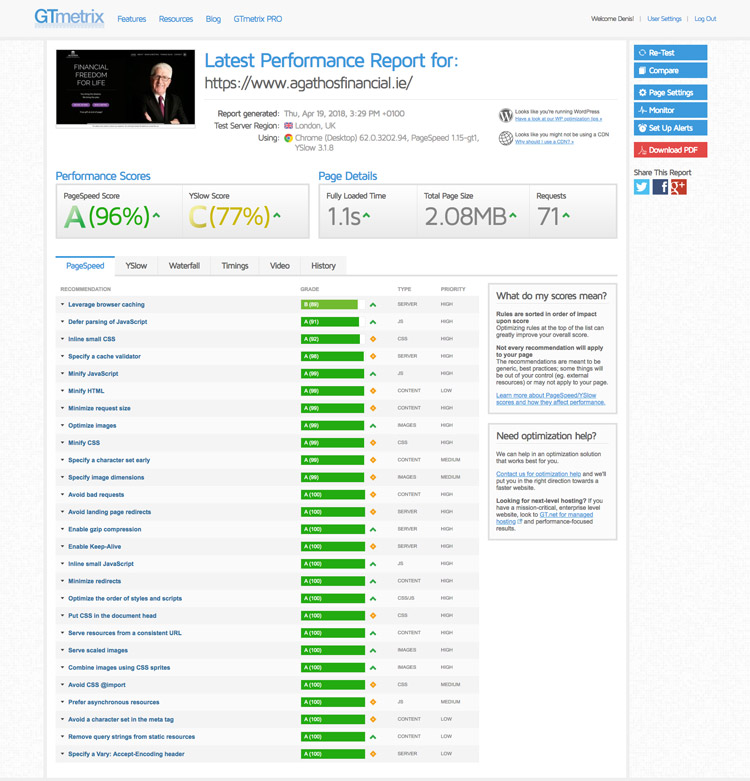750x781 pixels.
Task: Select the PageSpeed tab
Action: pos(85,266)
